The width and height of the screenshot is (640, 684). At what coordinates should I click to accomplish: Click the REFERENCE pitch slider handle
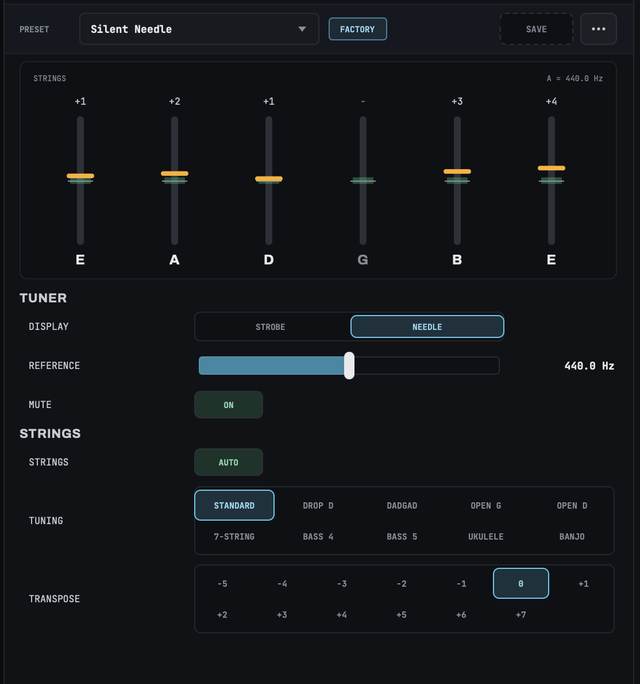349,366
